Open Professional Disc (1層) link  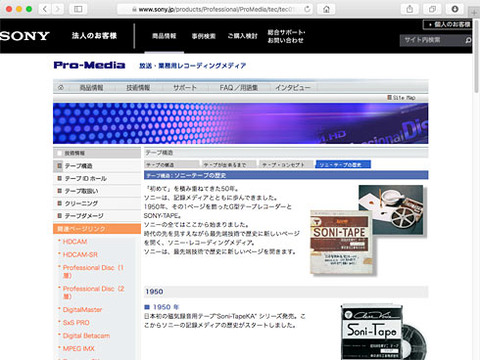(x=93, y=271)
